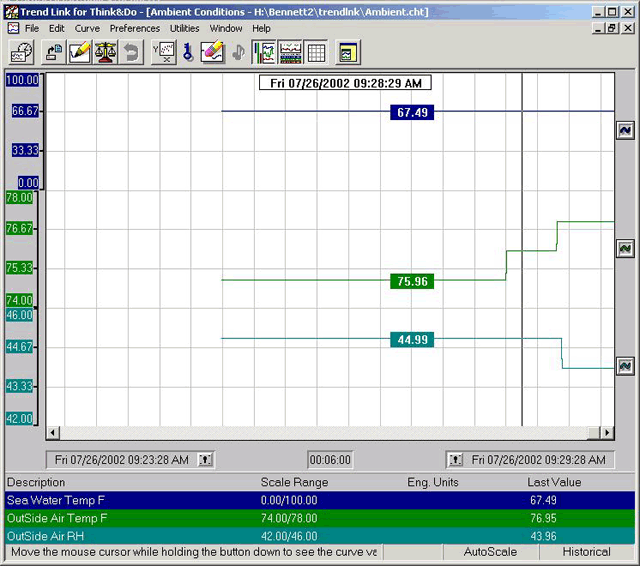Open the Preferences menu
The width and height of the screenshot is (640, 566).
(135, 29)
